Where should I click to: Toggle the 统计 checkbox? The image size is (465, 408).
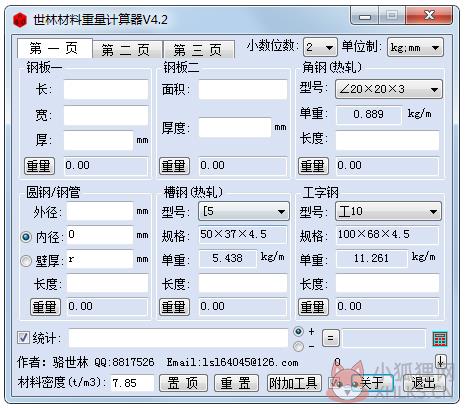(x=23, y=338)
